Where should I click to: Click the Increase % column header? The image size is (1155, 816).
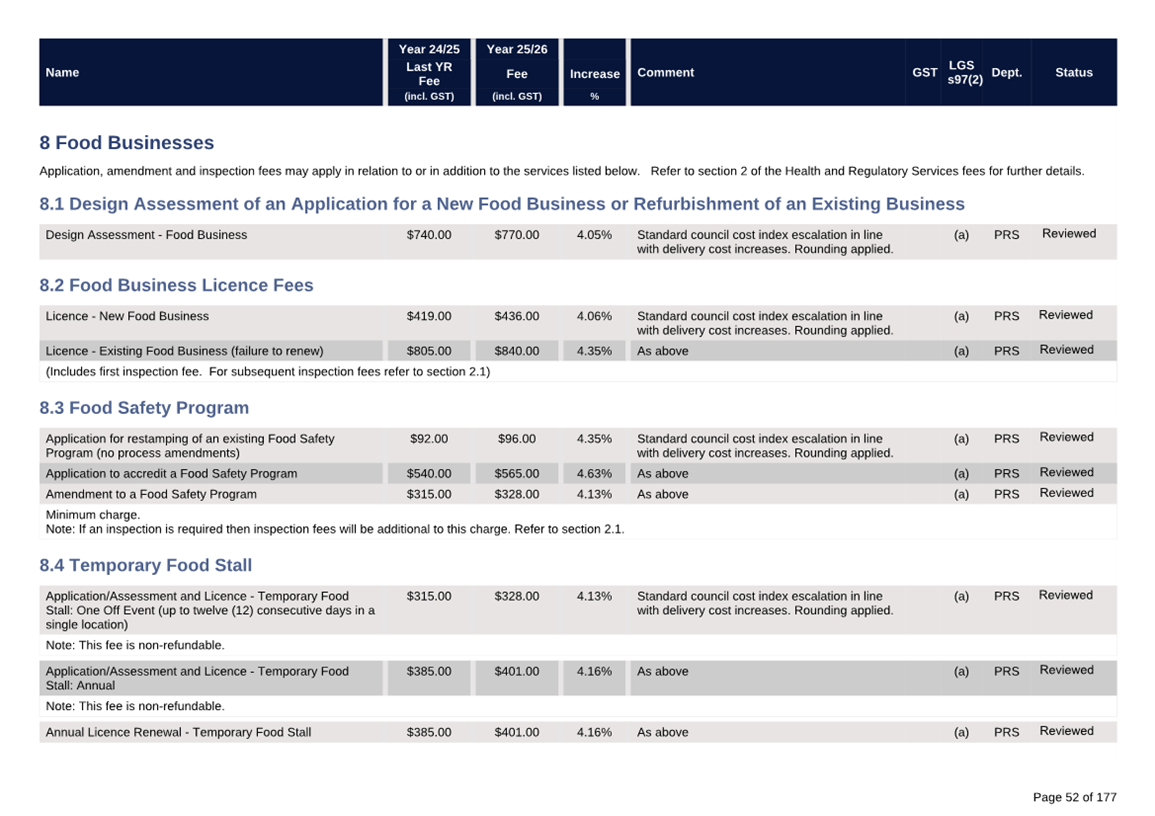594,74
